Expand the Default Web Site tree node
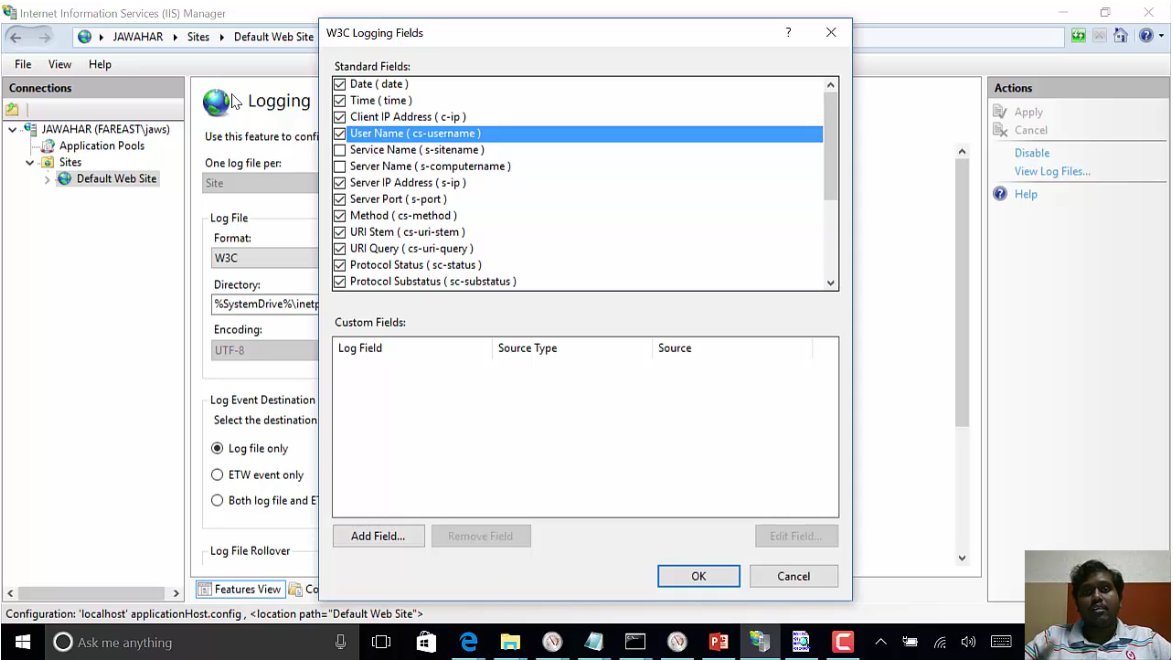Screen dimensions: 1173x660 (x=47, y=178)
